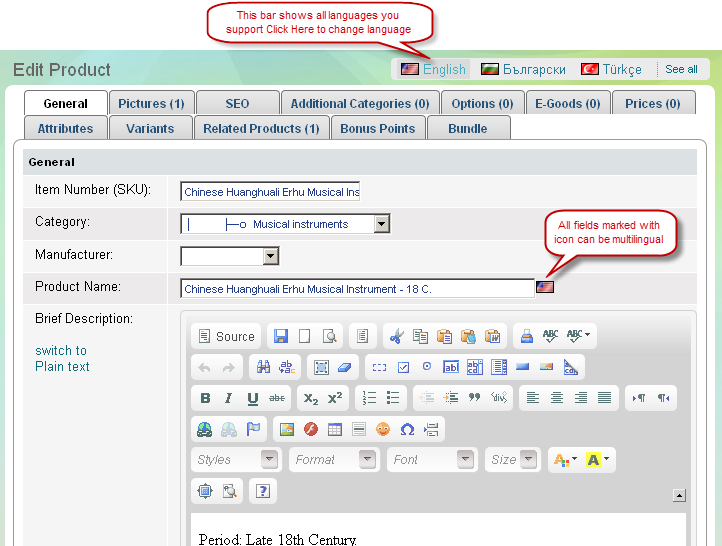This screenshot has height=546, width=722.
Task: Open the Bonus Points tab
Action: tap(377, 128)
